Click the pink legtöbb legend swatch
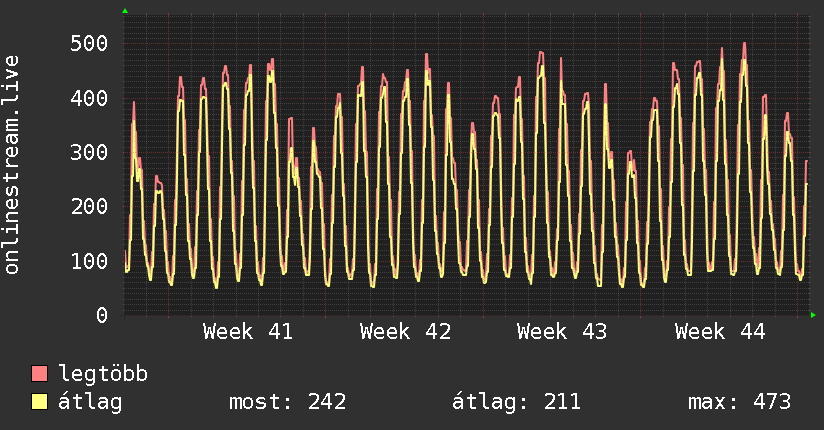Screen dimensions: 824x430 39,373
